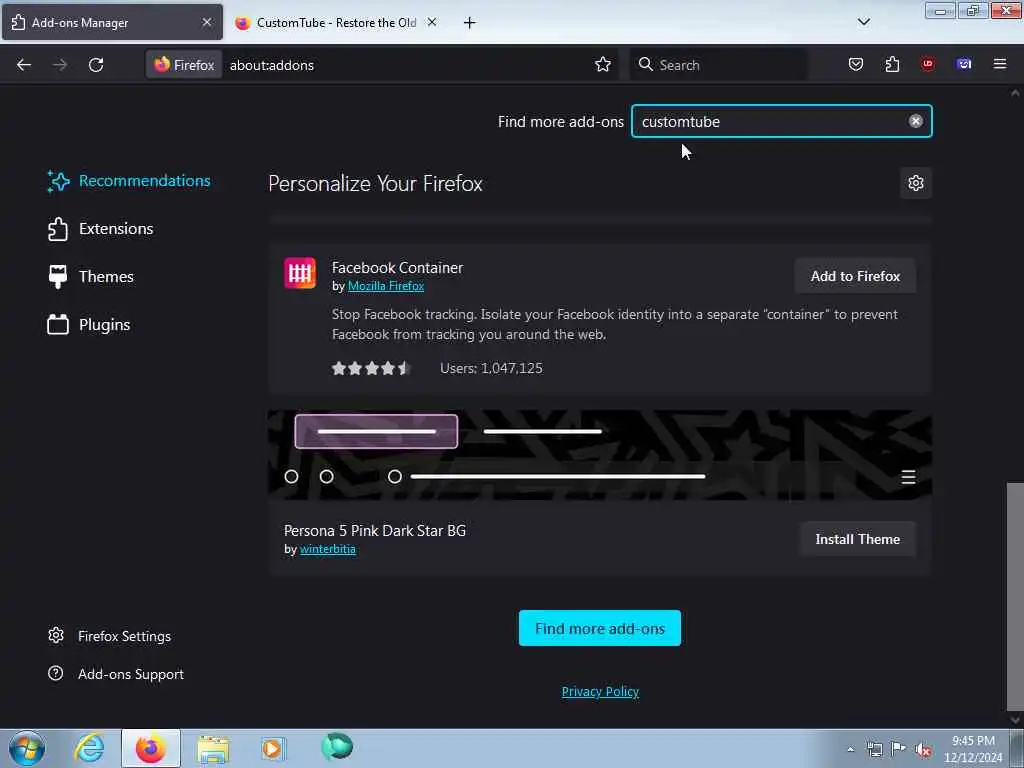1024x768 pixels.
Task: Click the muted volume tray icon
Action: pos(923,749)
